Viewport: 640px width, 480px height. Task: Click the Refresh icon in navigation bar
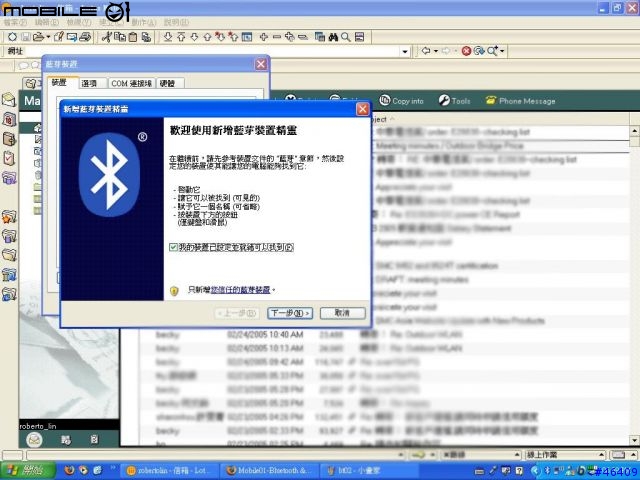pyautogui.click(x=479, y=51)
